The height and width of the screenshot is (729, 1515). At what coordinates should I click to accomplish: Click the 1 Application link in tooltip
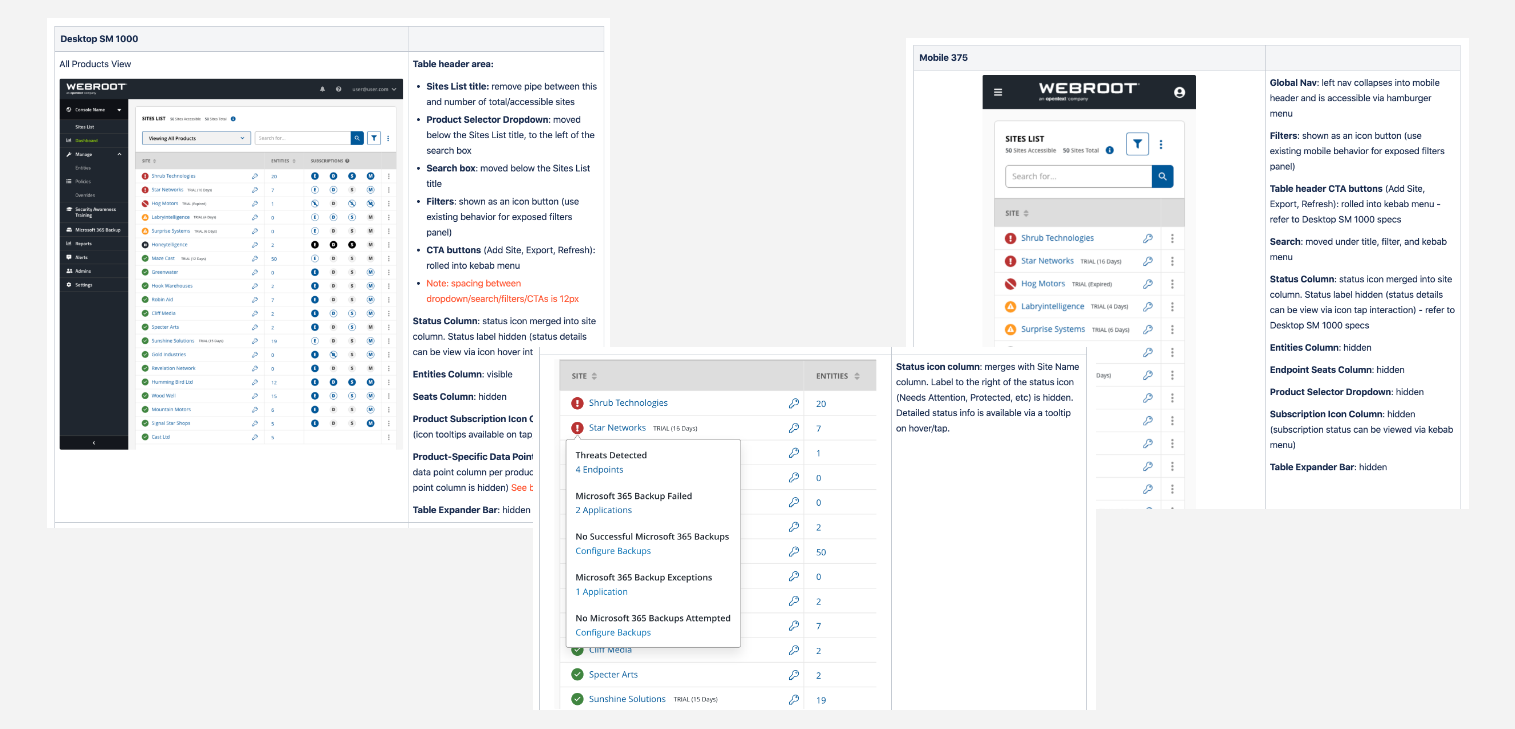601,592
